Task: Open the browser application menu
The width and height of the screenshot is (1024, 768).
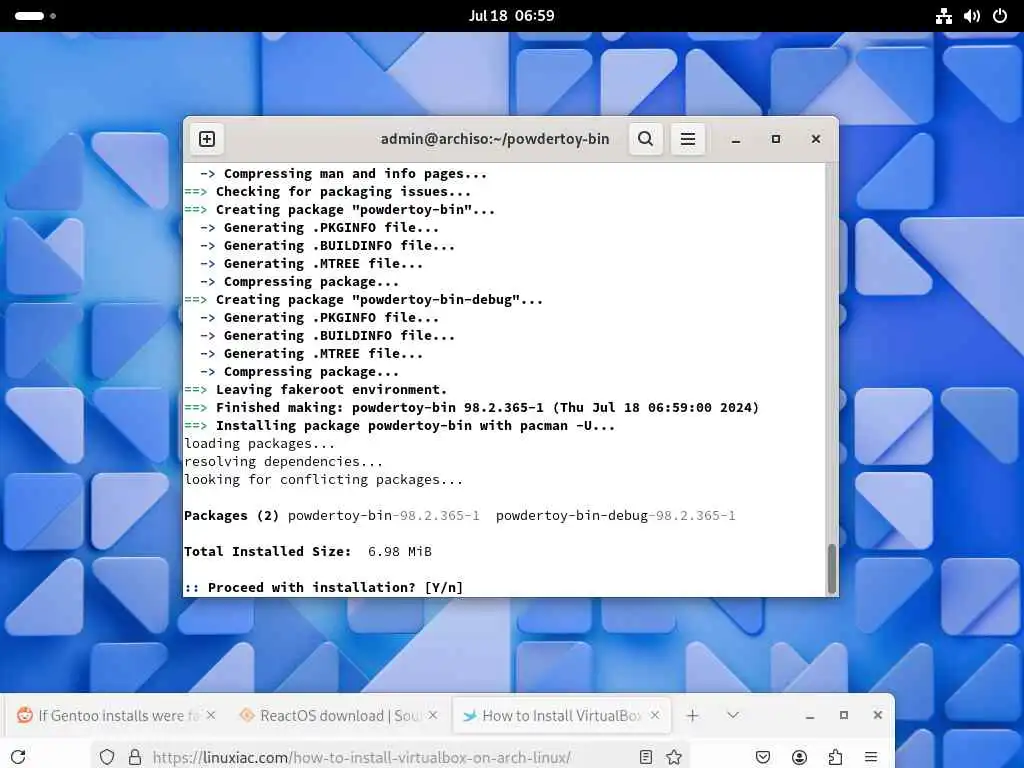Action: click(871, 757)
